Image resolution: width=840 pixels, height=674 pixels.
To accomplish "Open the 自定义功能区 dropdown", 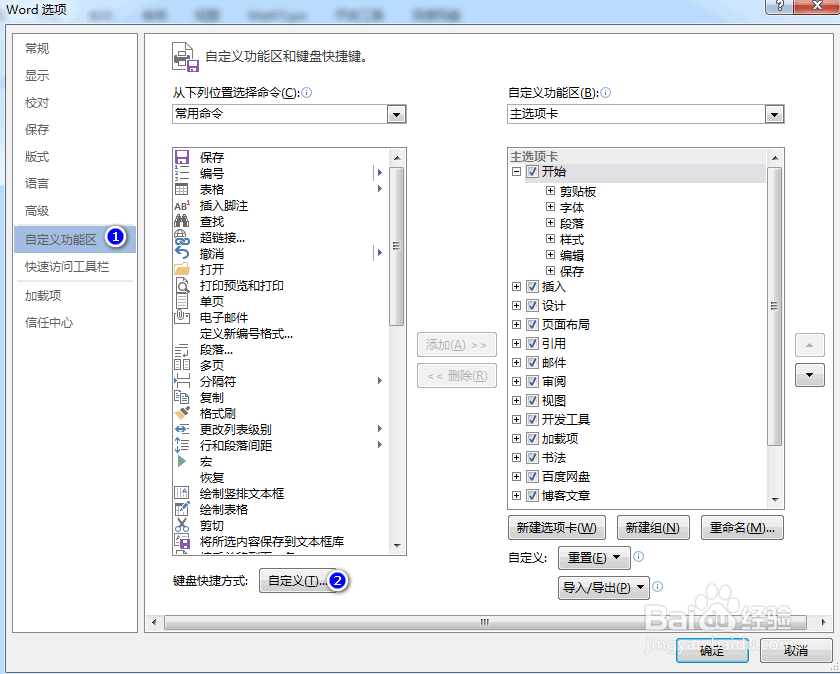I will 773,114.
